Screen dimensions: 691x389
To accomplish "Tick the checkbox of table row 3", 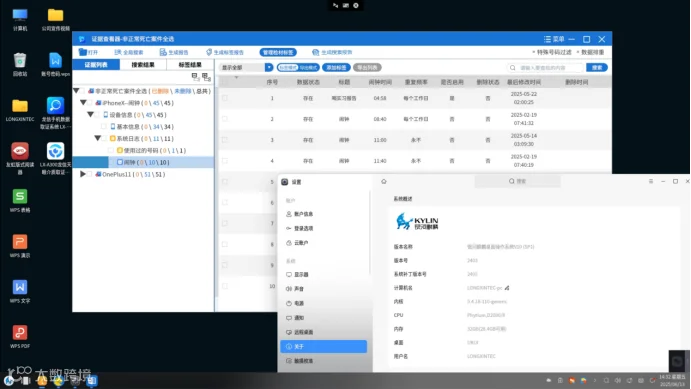I will coord(225,140).
